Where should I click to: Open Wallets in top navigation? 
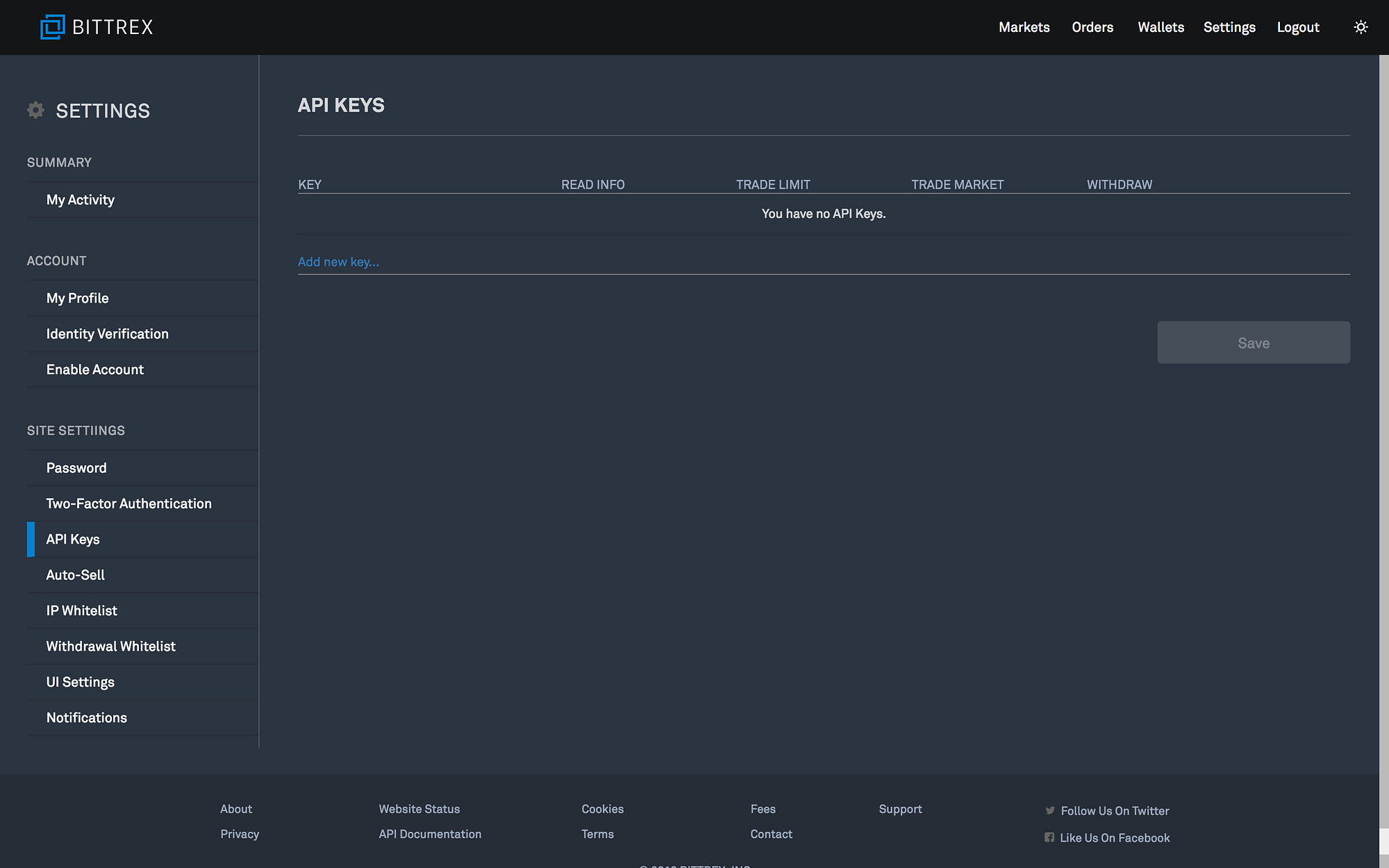[x=1161, y=27]
